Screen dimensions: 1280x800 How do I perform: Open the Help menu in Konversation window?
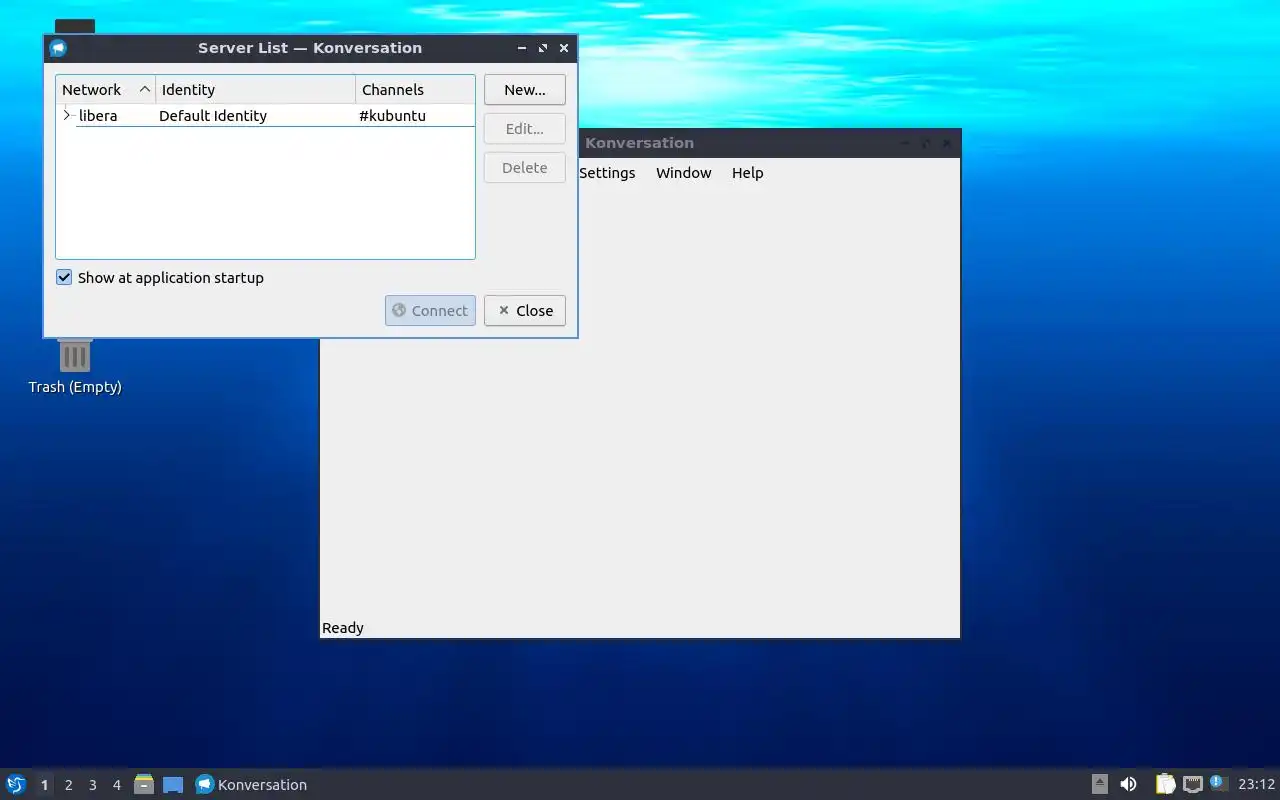coord(747,172)
